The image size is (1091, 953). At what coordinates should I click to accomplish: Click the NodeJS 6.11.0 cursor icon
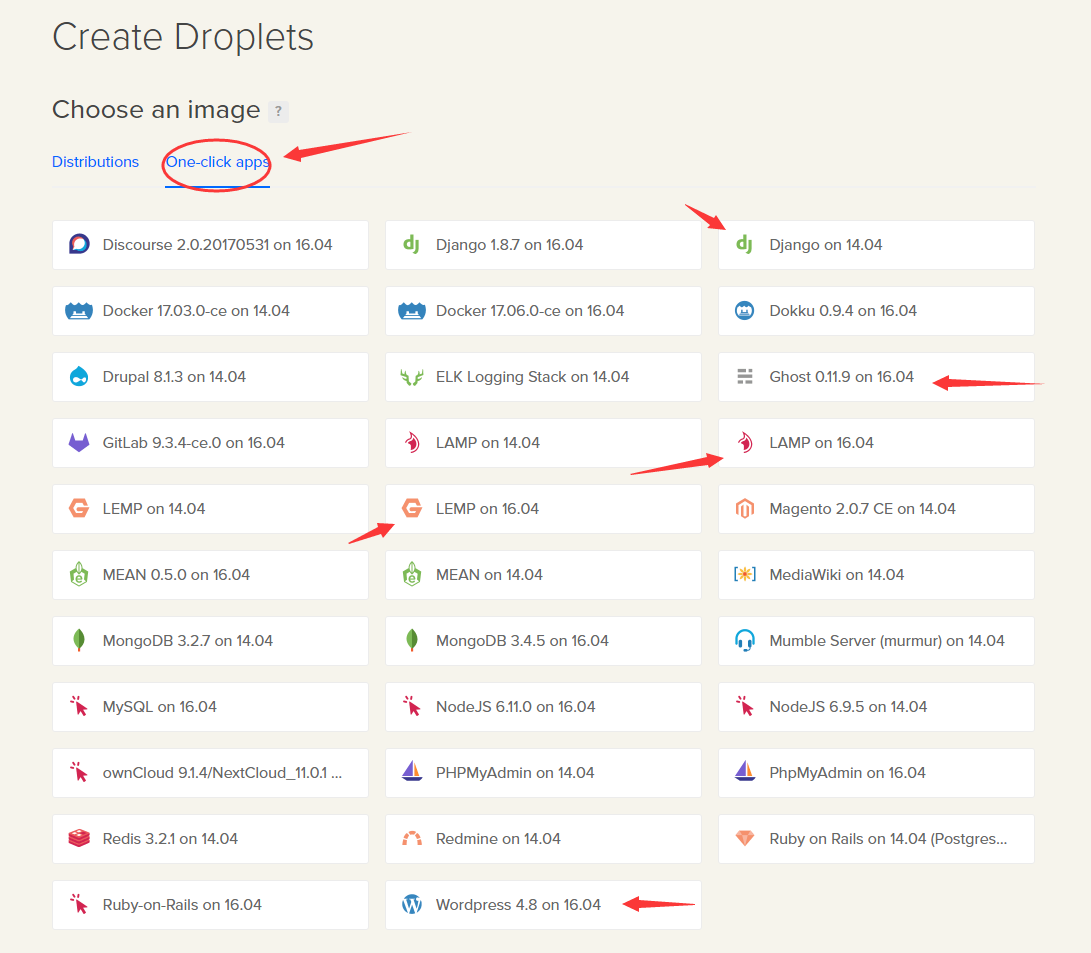point(412,706)
